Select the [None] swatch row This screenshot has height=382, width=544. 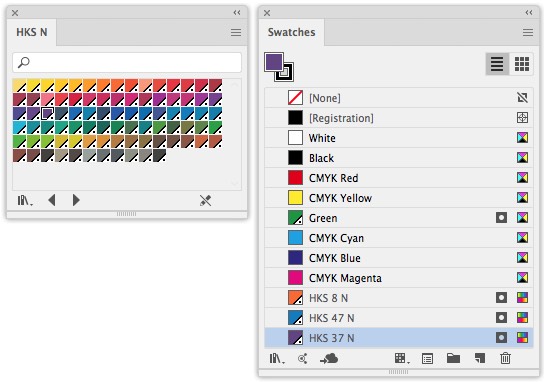399,98
